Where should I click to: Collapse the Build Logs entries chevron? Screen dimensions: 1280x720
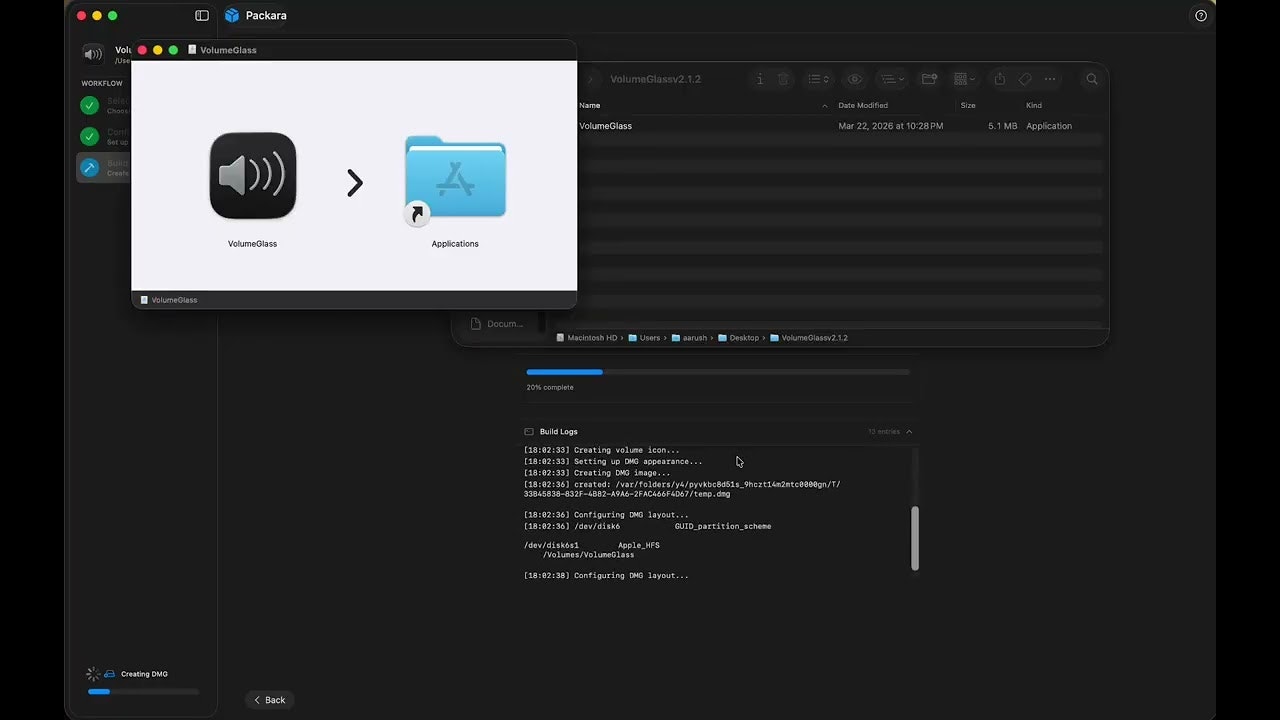pyautogui.click(x=909, y=432)
